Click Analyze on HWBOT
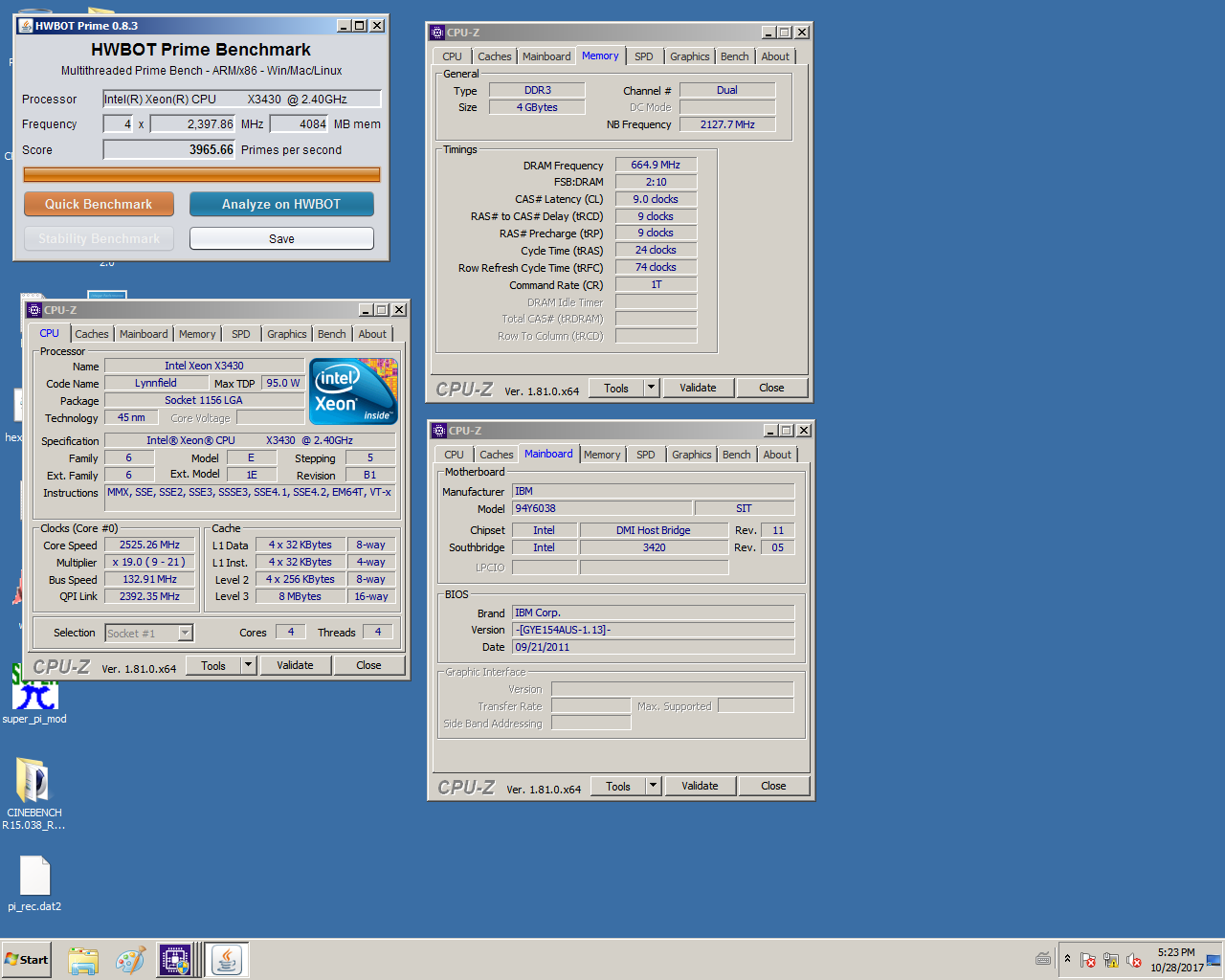1225x980 pixels. tap(281, 204)
